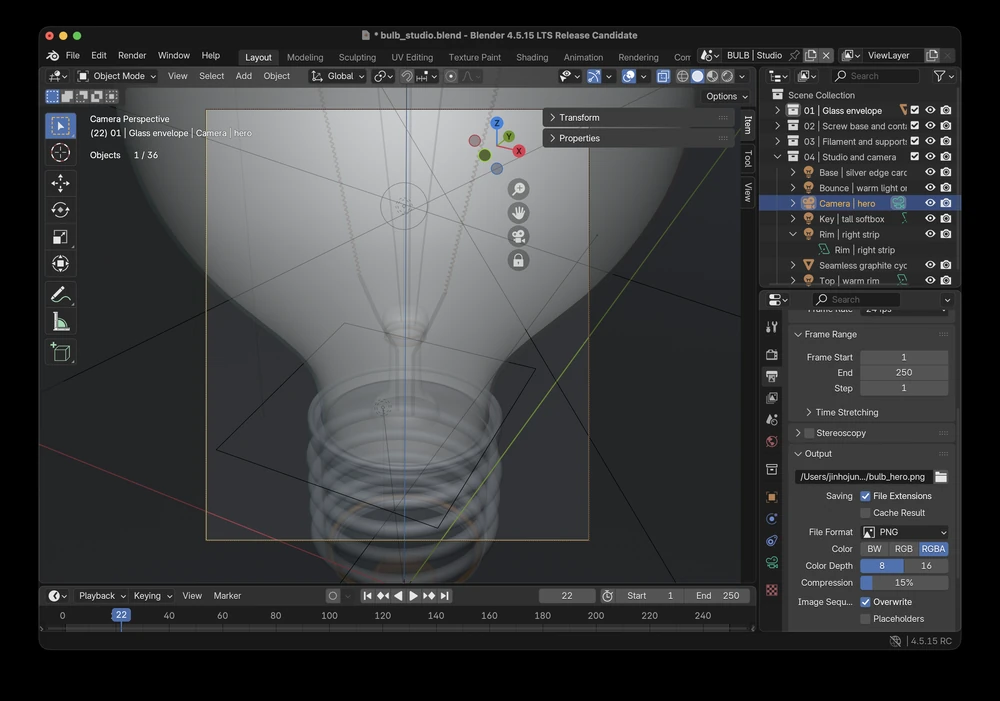The image size is (1000, 701).
Task: Select the Cursor tool
Action: pyautogui.click(x=61, y=152)
